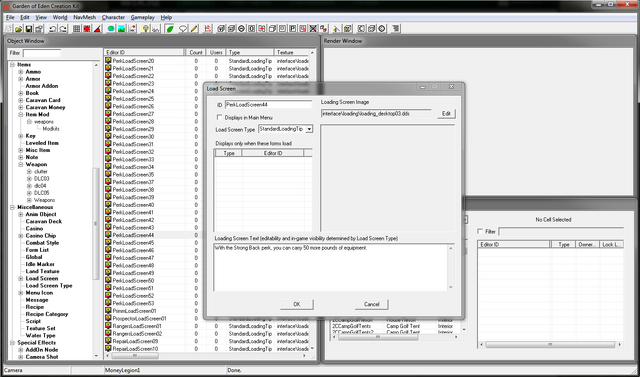Click the red square icon beside grid icon
Image resolution: width=640 pixels, height=377 pixels.
pyautogui.click(x=87, y=29)
